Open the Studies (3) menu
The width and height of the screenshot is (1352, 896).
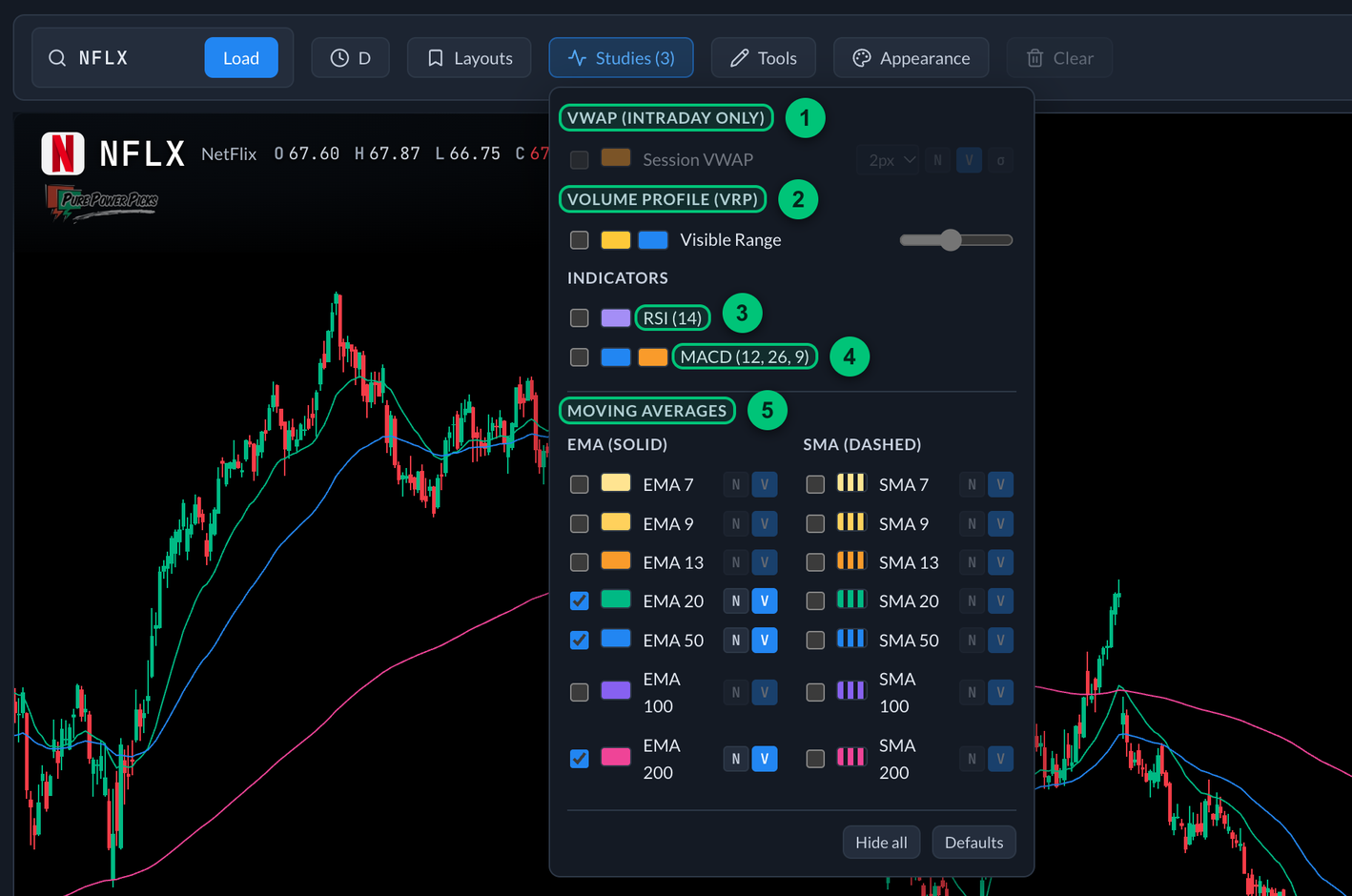621,58
